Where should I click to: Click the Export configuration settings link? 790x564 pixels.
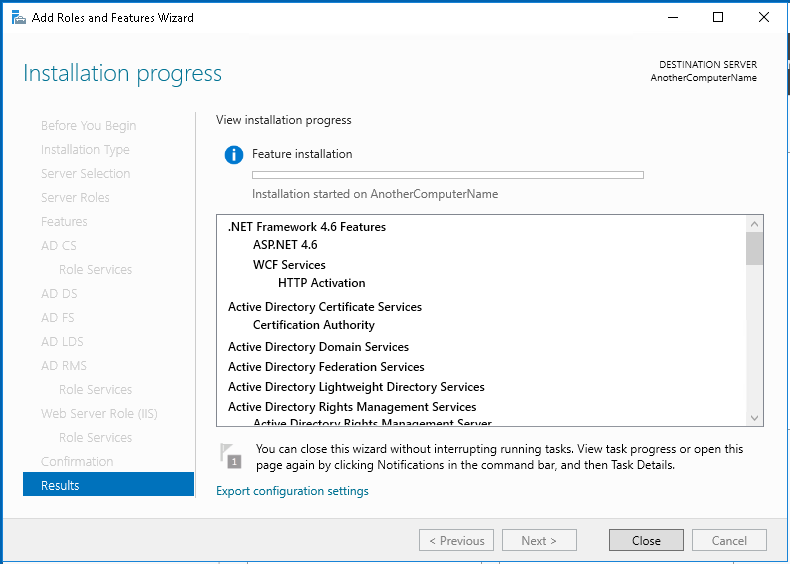292,491
